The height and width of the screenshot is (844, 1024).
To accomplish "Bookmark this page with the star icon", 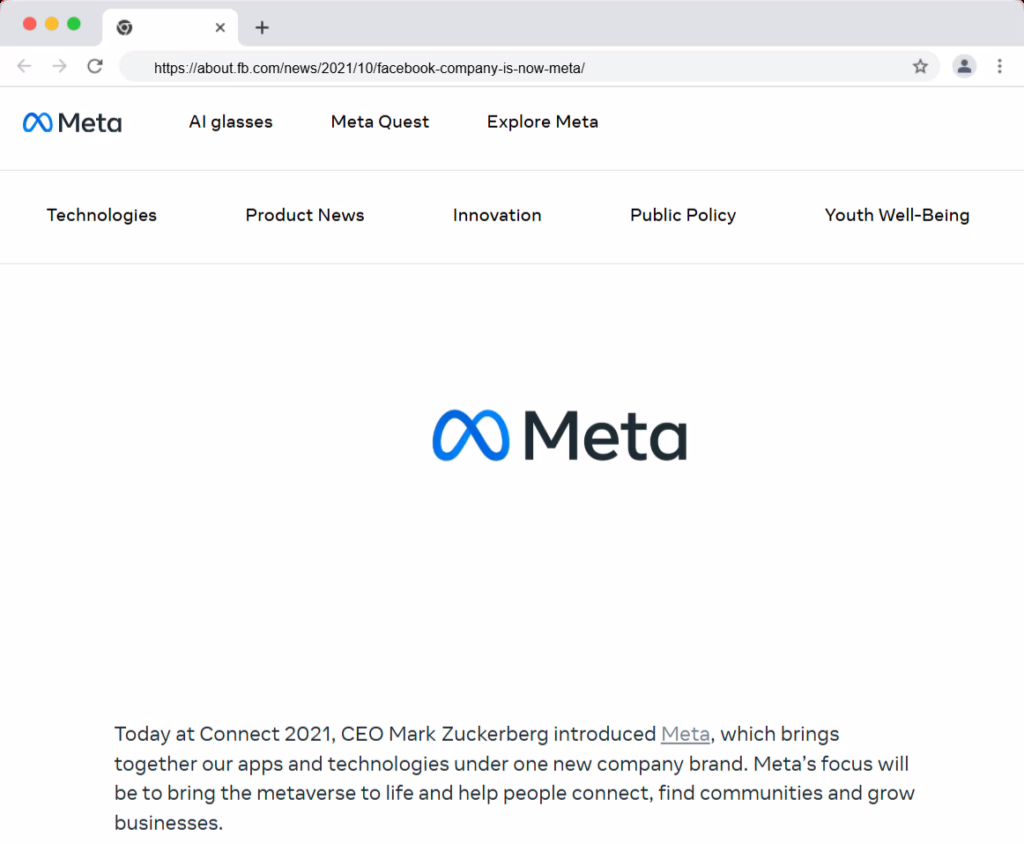I will tap(920, 66).
